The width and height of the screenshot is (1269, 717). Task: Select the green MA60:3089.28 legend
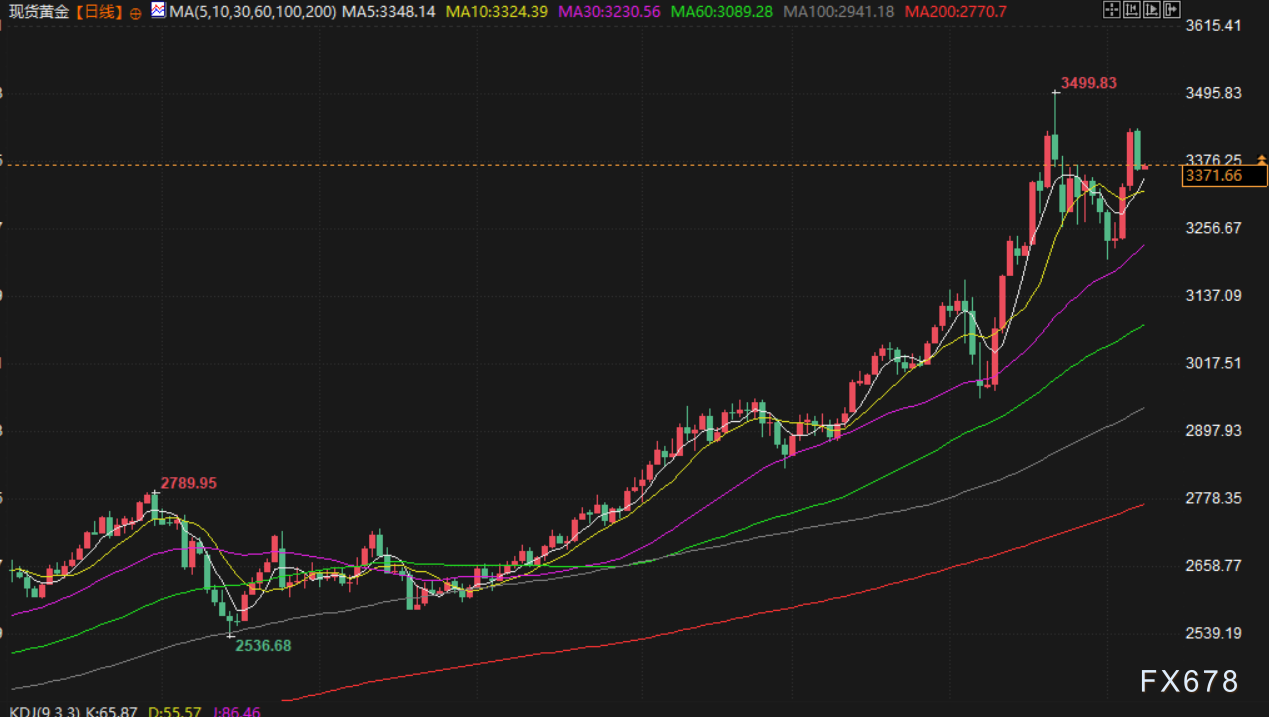coord(722,12)
